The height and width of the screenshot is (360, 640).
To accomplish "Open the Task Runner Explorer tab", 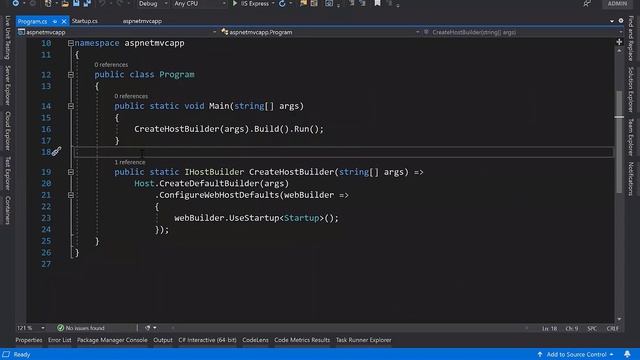I will [x=364, y=340].
